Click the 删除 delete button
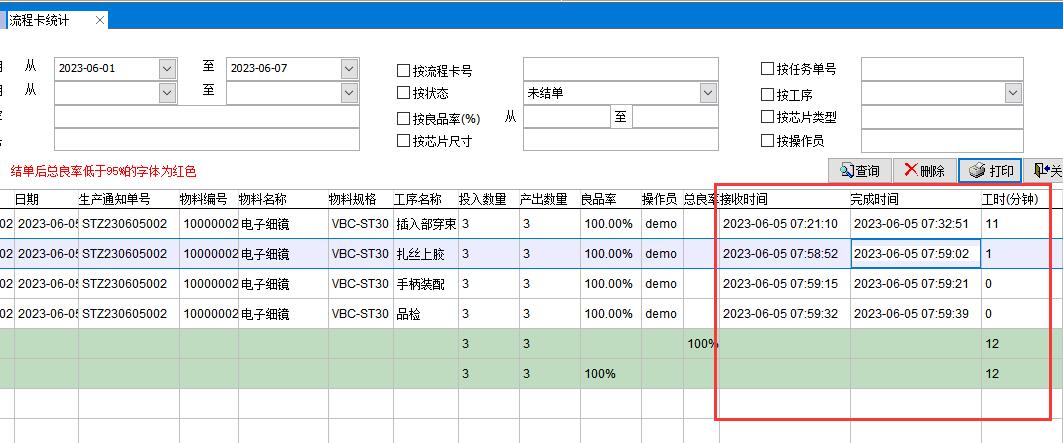The height and width of the screenshot is (443, 1063). (922, 171)
